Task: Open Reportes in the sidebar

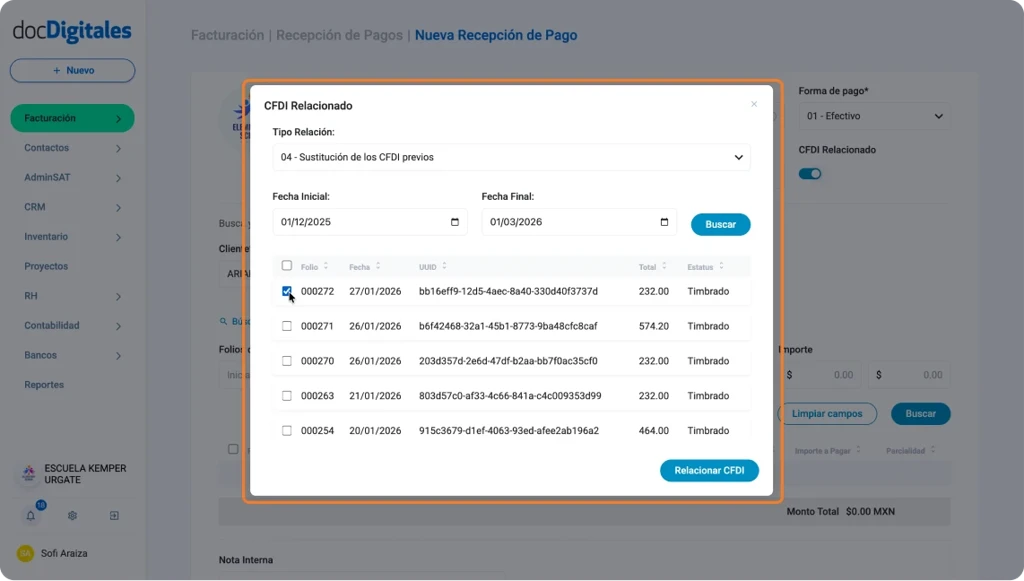Action: click(x=44, y=385)
